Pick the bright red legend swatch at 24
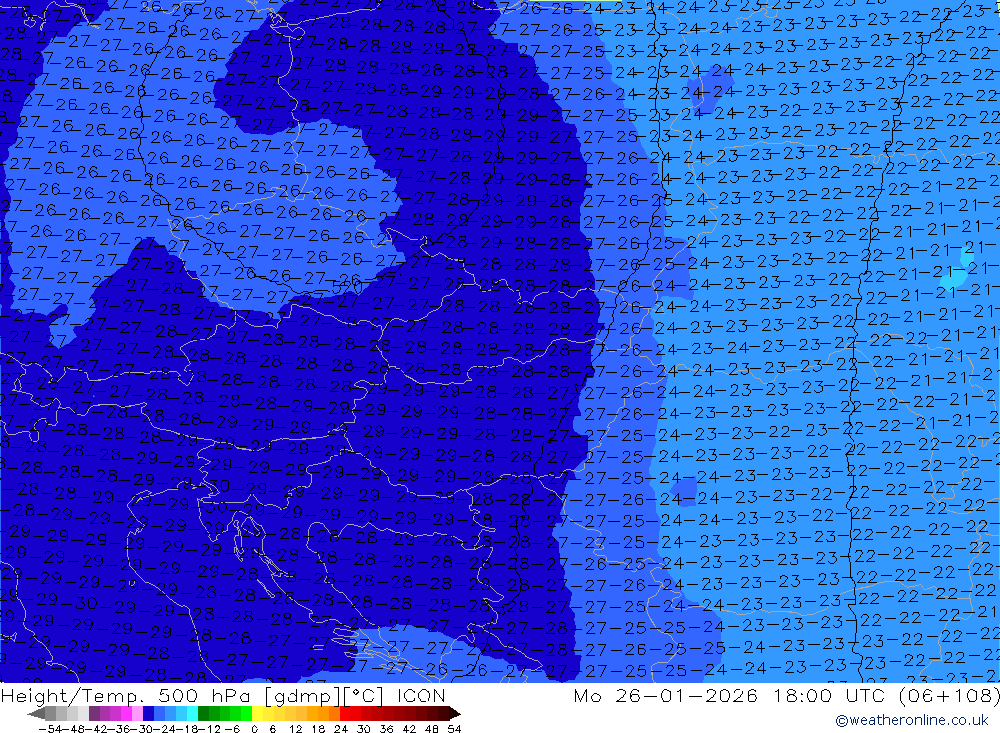 click(x=345, y=714)
